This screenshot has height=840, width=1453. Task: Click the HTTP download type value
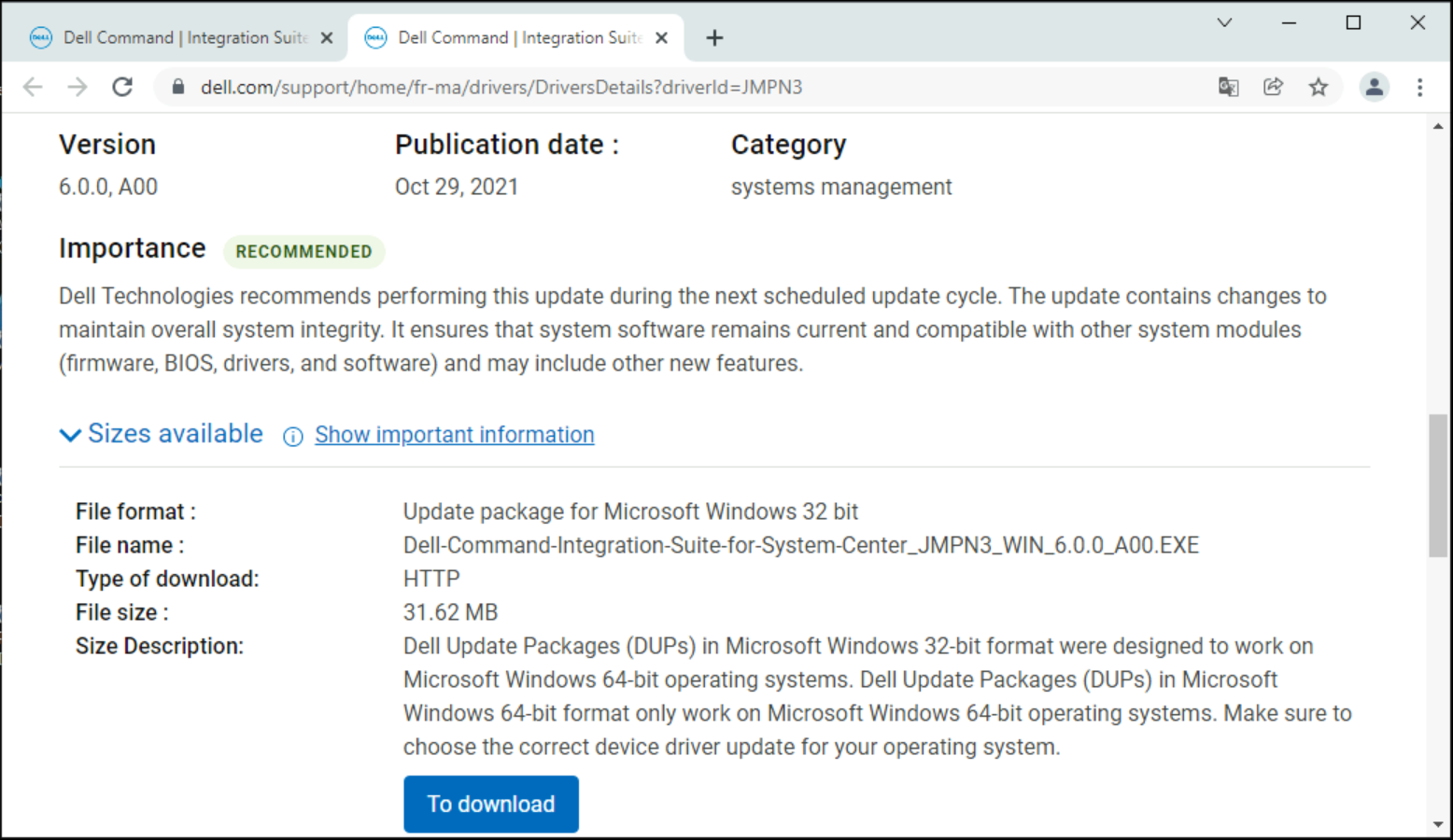(x=431, y=579)
